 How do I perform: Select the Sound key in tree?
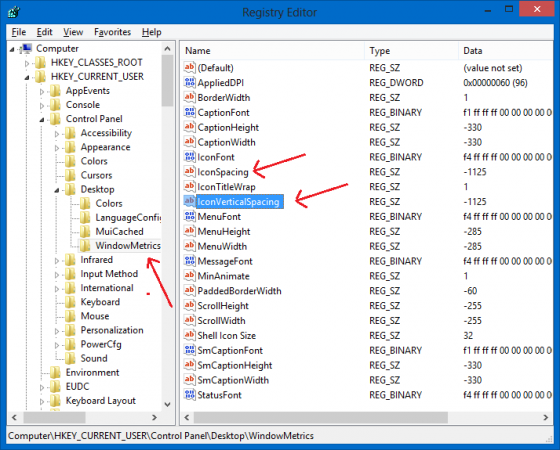pos(94,359)
